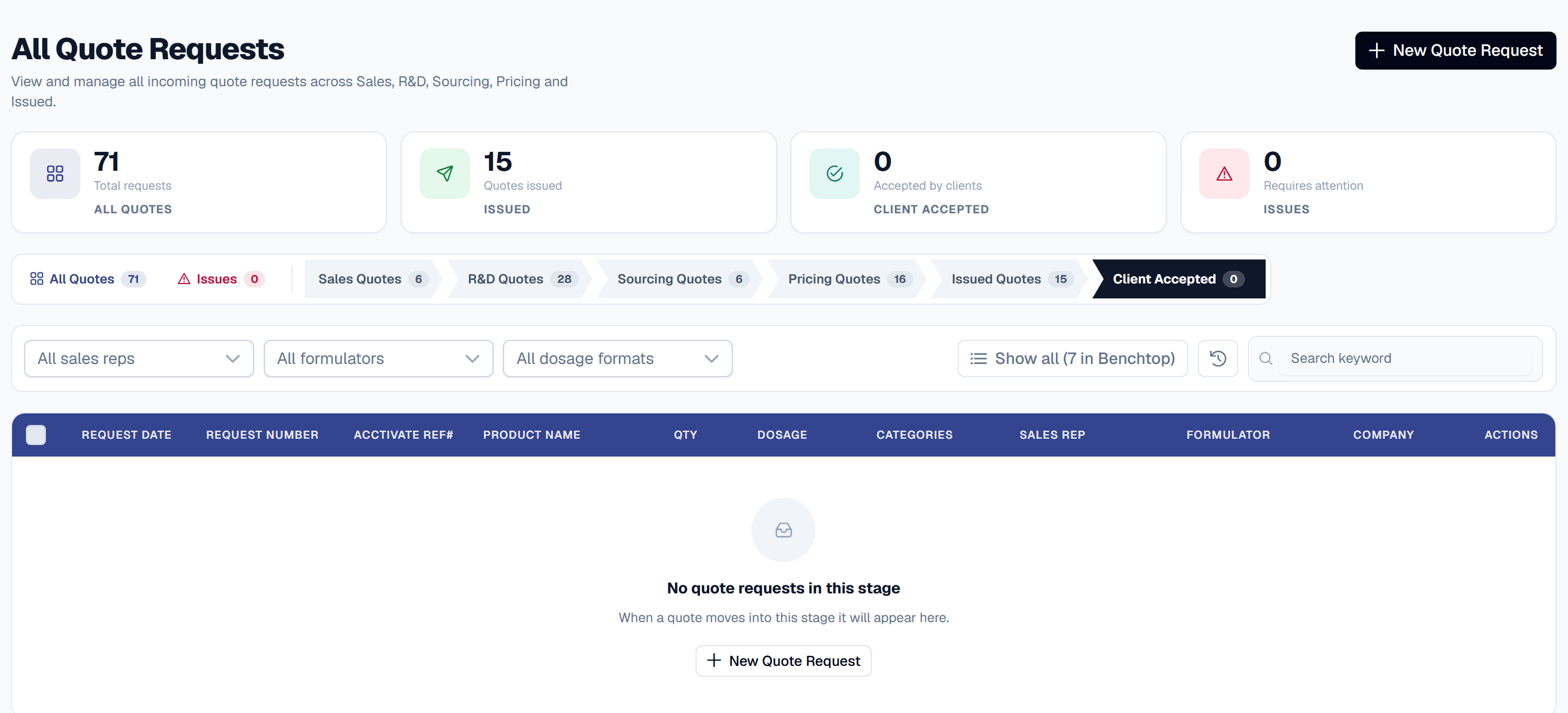Click the REQUEST NUMBER column header
The image size is (1568, 713).
(x=262, y=435)
